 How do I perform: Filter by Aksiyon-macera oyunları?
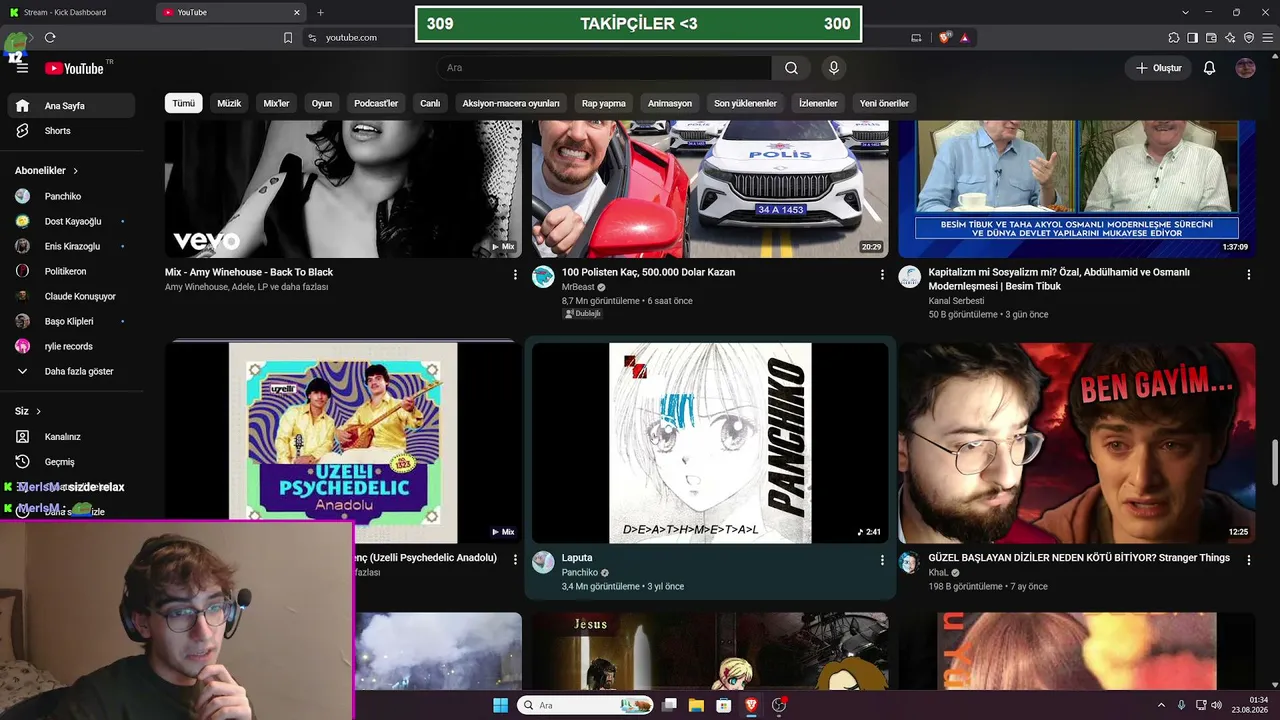pos(511,103)
